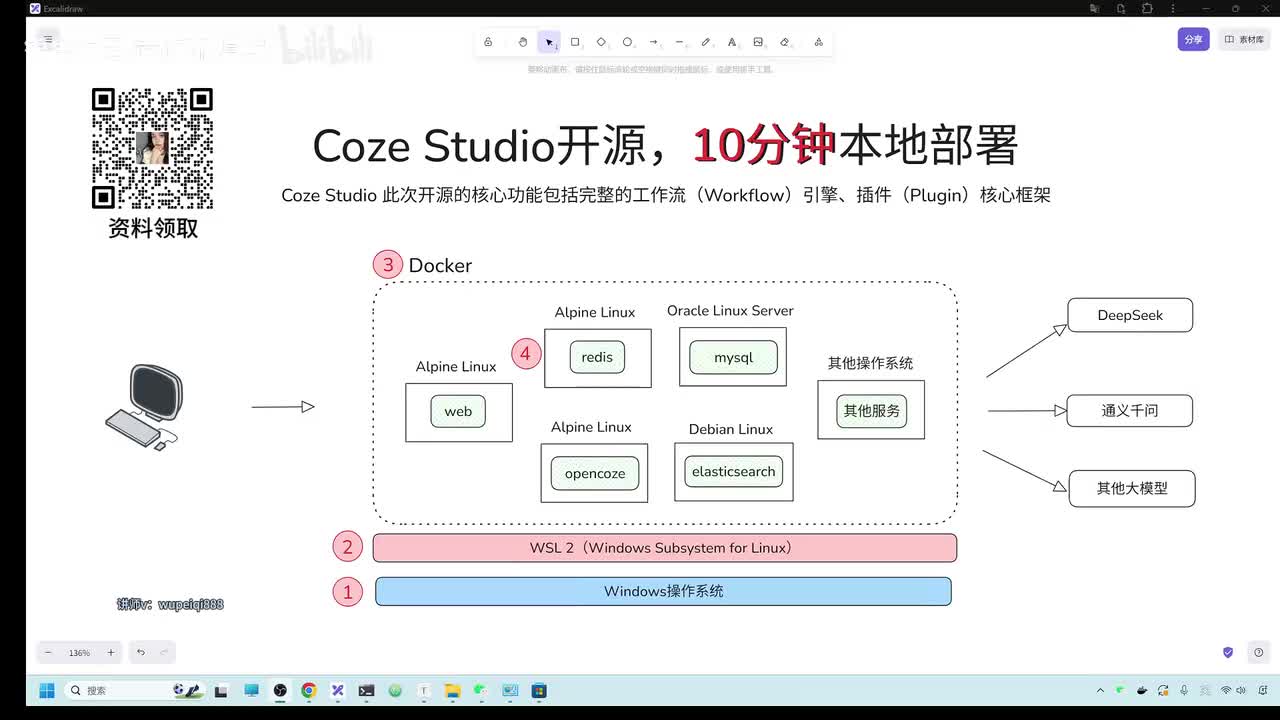Select the Ellipse shape tool
1280x720 pixels.
pos(627,42)
